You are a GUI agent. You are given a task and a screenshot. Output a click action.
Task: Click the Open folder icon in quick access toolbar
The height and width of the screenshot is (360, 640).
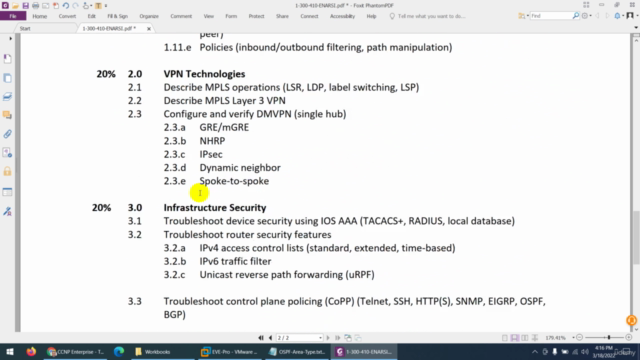[15, 6]
